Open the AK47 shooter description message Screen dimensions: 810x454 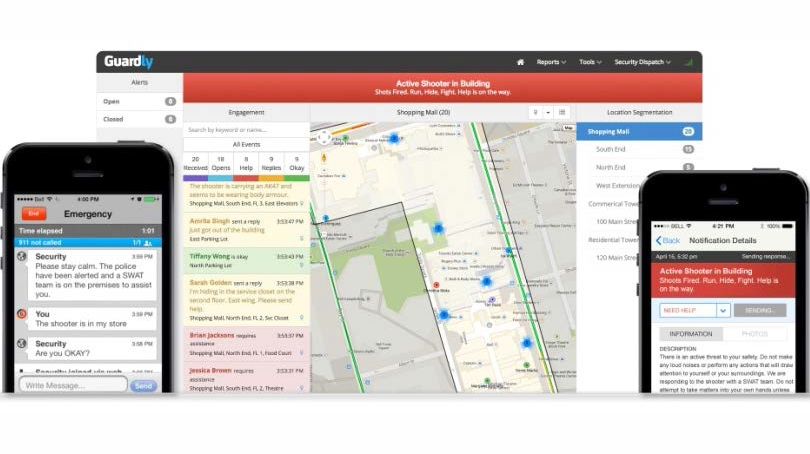[246, 195]
